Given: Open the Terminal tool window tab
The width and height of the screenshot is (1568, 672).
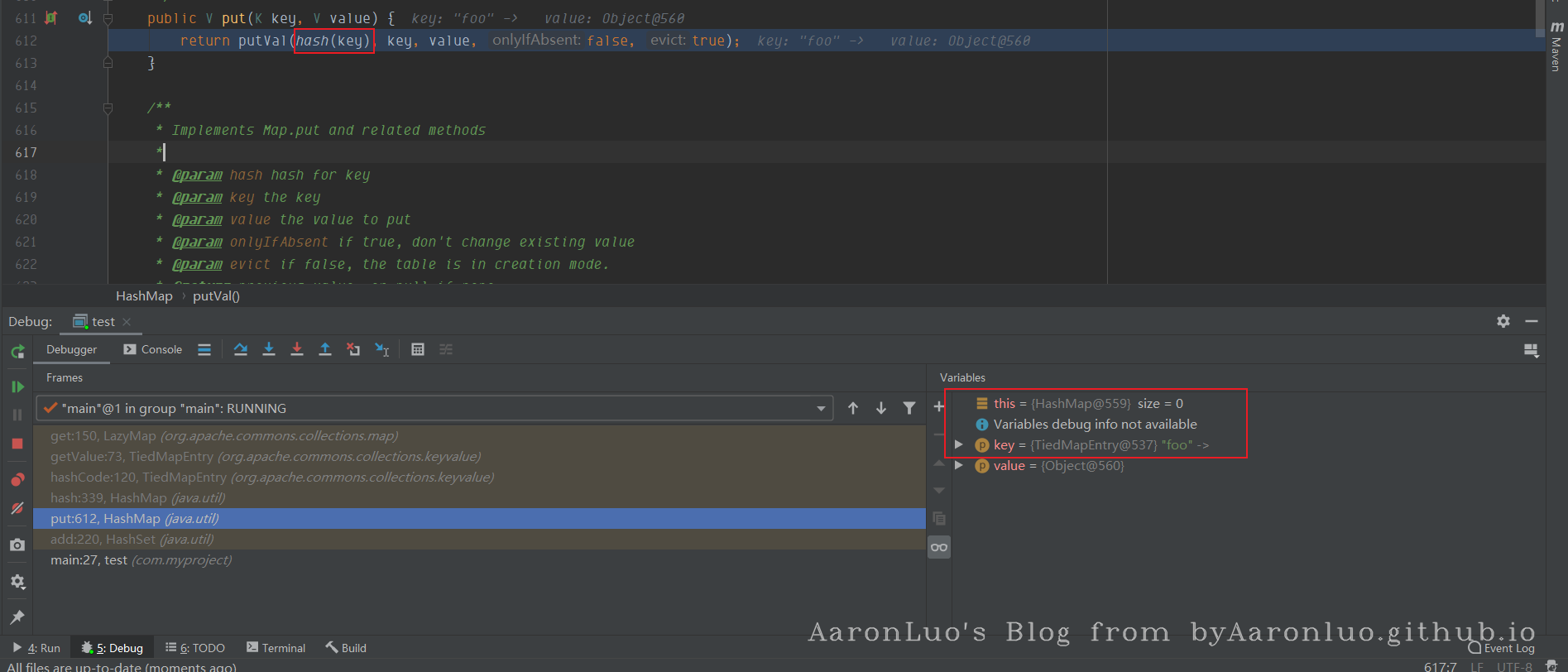Looking at the screenshot, I should click(x=276, y=648).
